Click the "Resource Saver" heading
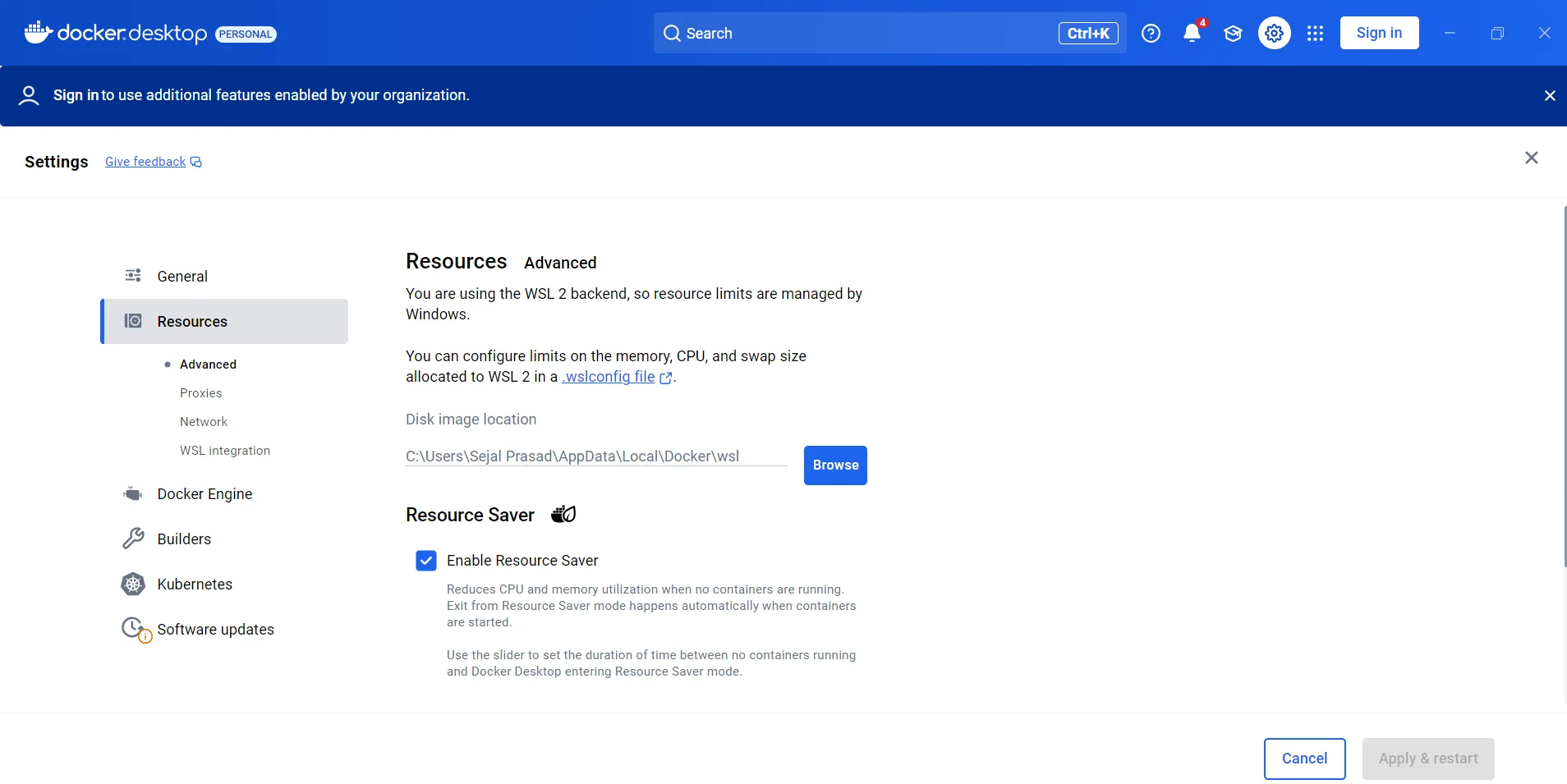The image size is (1567, 784). 470,515
